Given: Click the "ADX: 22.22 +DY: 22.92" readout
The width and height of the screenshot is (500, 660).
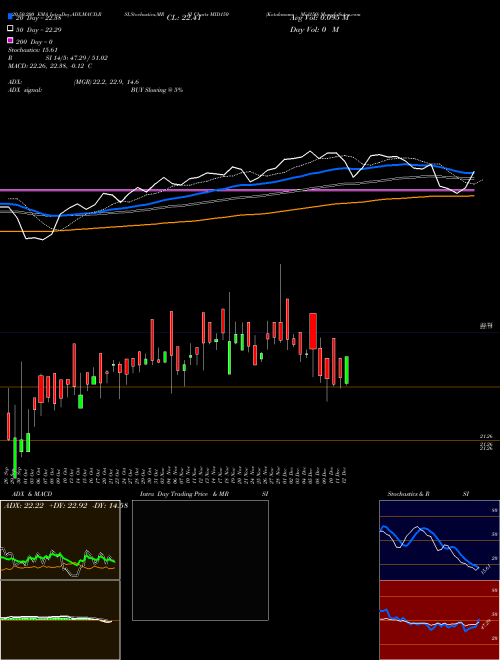Looking at the screenshot, I should pyautogui.click(x=45, y=506).
